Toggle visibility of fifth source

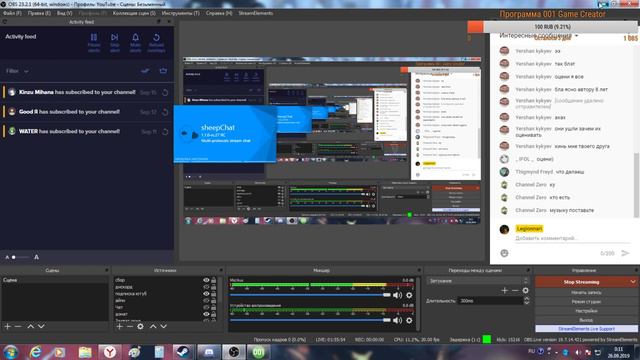click(x=206, y=307)
